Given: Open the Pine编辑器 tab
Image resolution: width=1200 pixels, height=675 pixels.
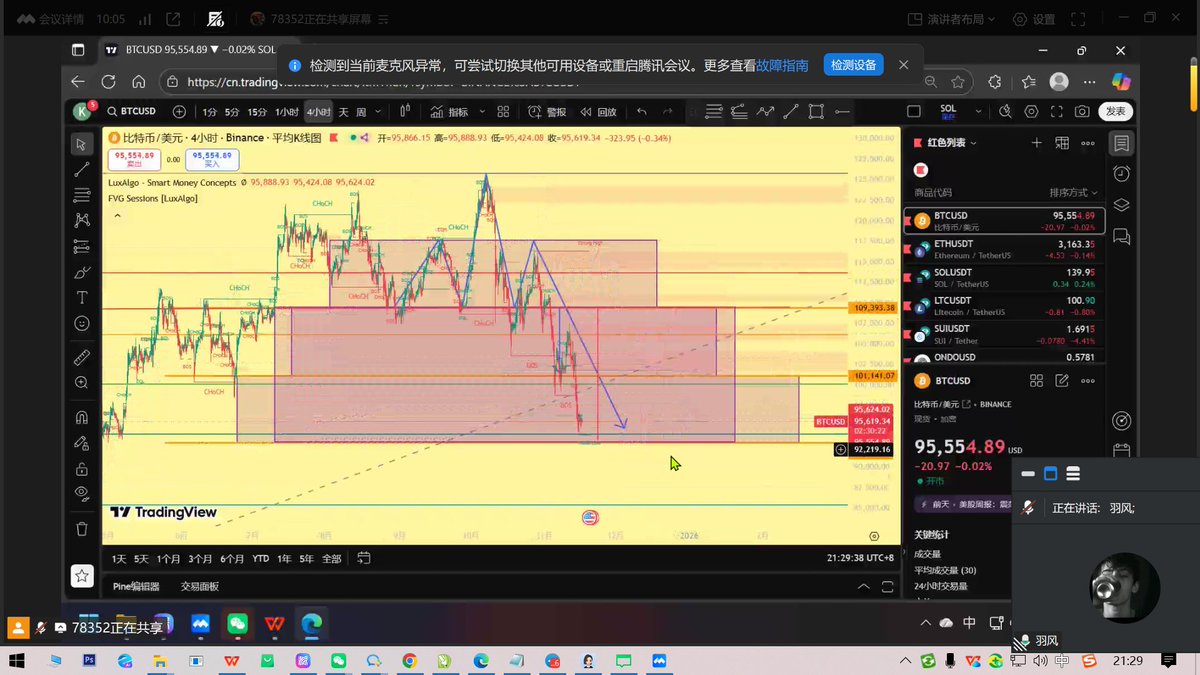Looking at the screenshot, I should (x=136, y=586).
